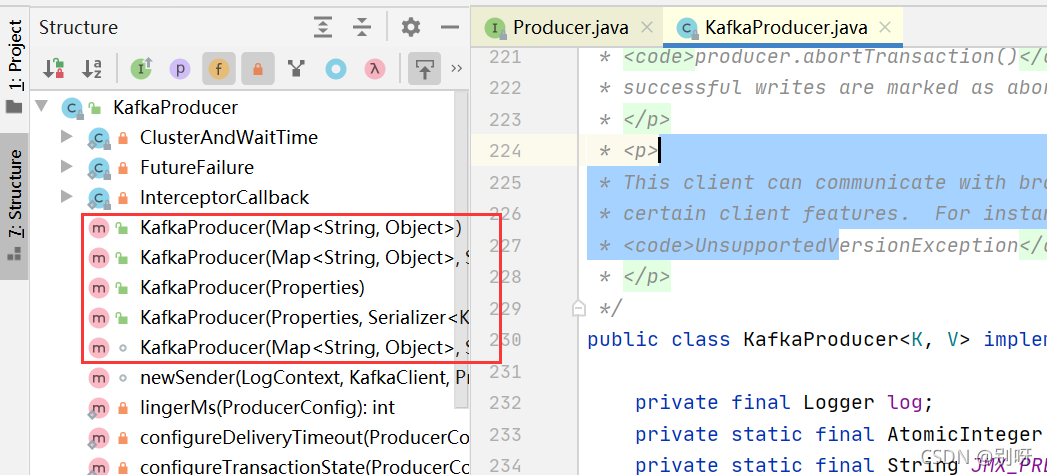The width and height of the screenshot is (1047, 475).
Task: Click public visibility icon beside KafkaProducer(Properties)
Action: (x=122, y=288)
